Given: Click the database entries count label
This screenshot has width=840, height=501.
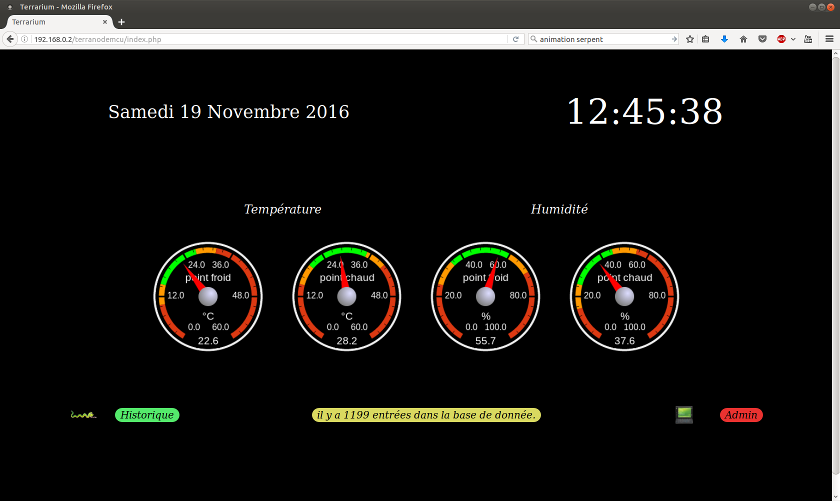Looking at the screenshot, I should (x=426, y=415).
